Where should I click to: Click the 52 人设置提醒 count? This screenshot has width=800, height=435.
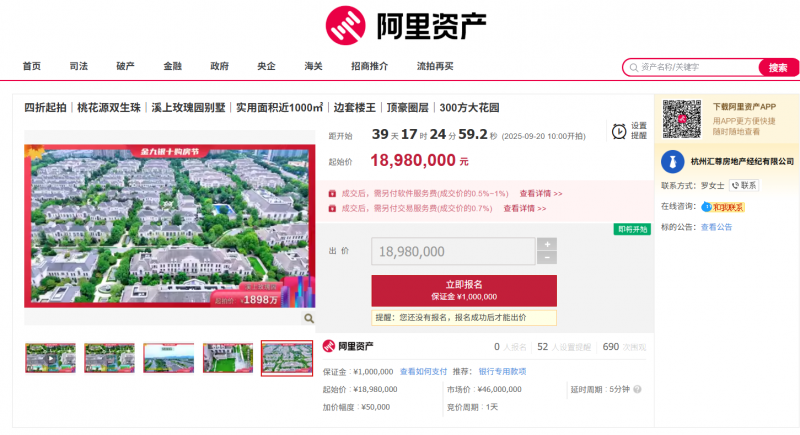click(x=564, y=347)
